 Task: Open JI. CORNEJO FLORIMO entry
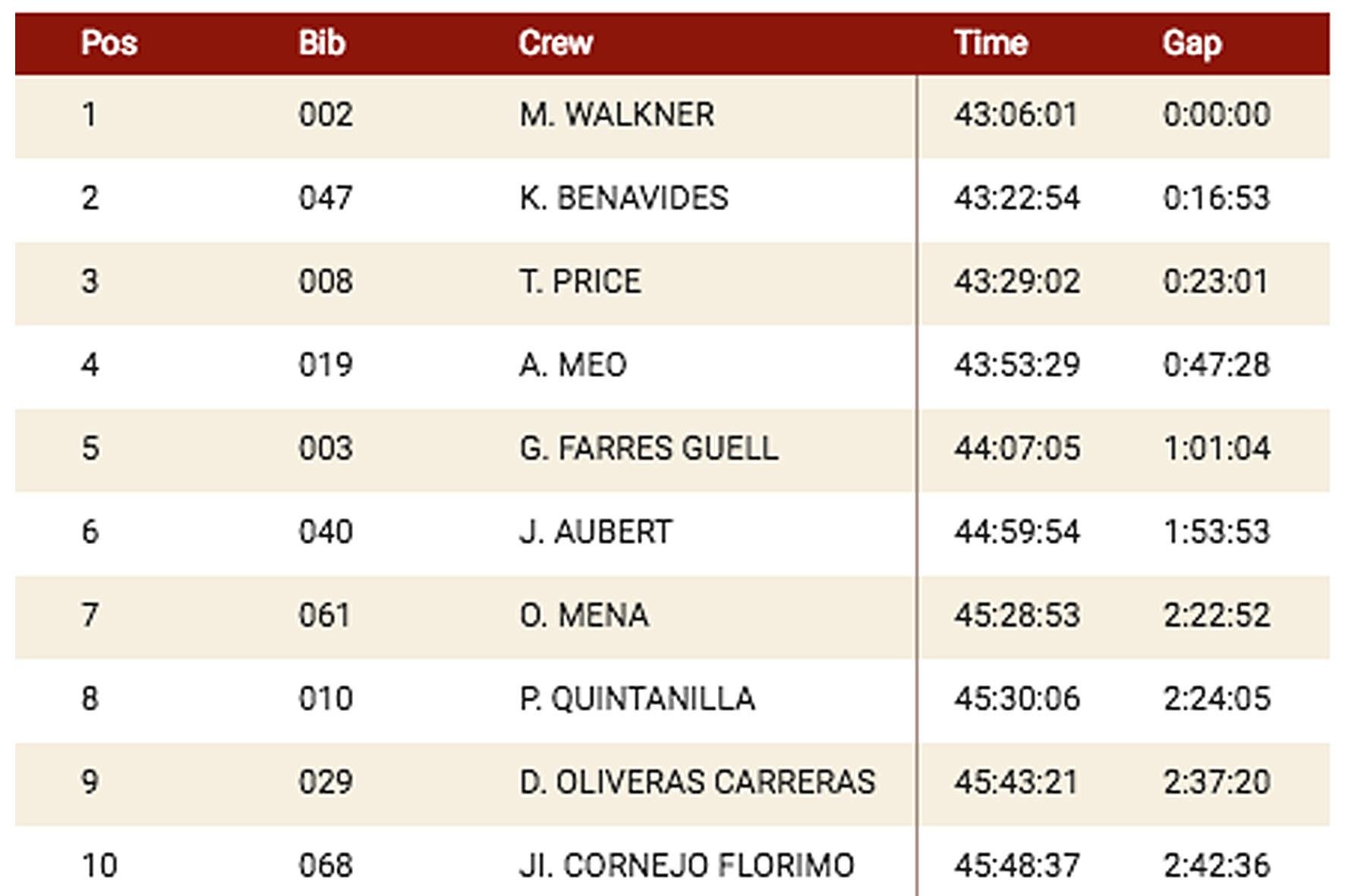tap(686, 866)
